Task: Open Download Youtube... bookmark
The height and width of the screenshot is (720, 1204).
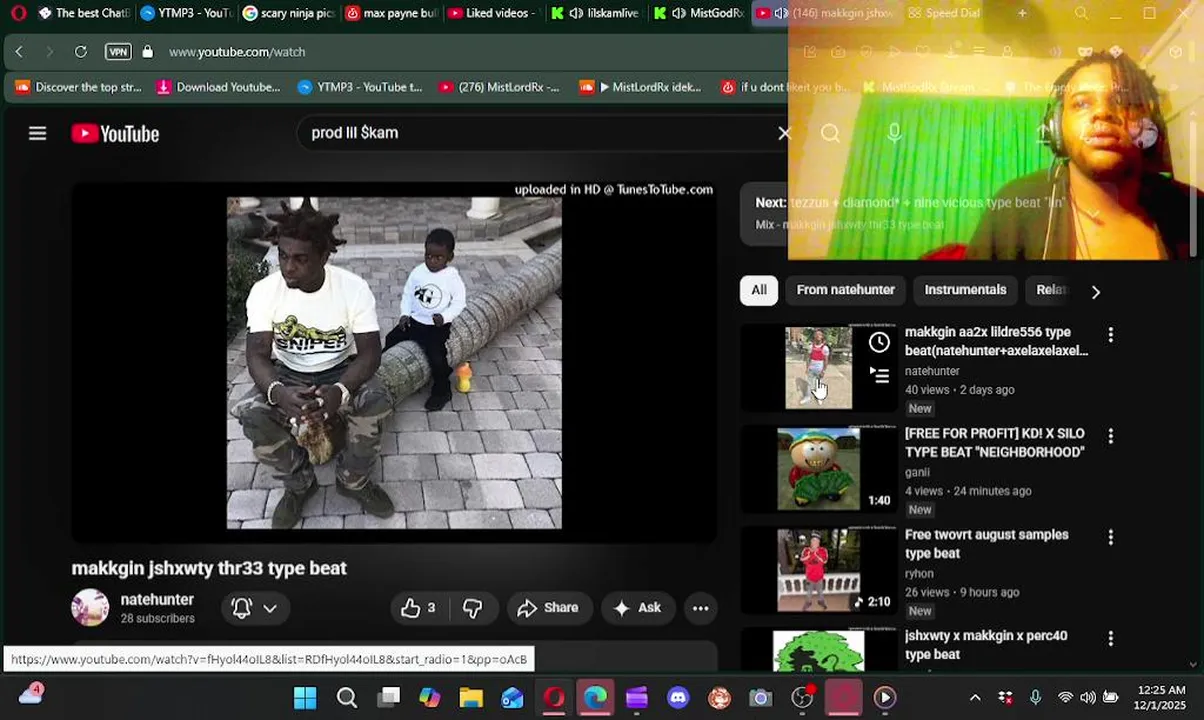Action: [218, 87]
